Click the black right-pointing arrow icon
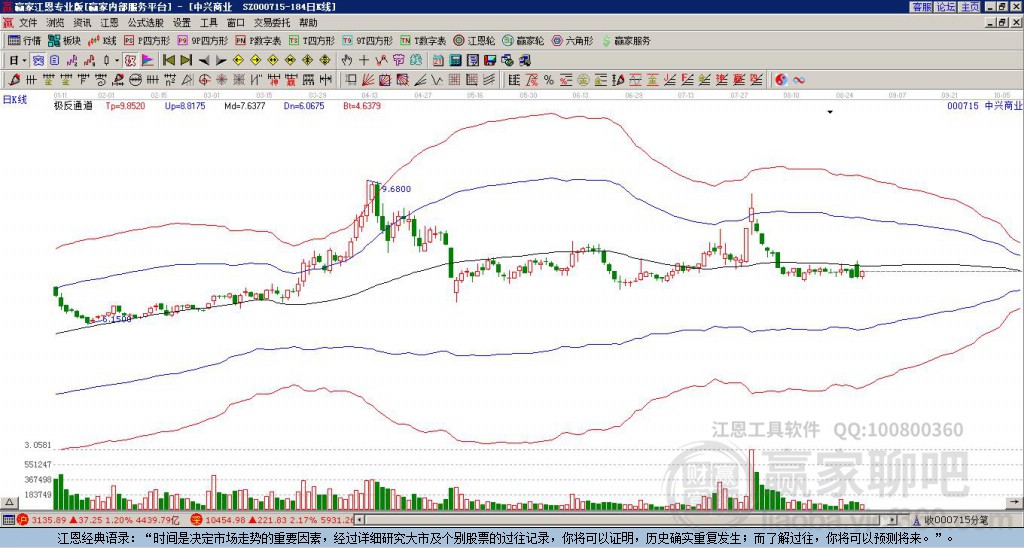Screen dimensions: 1024x548 tap(221, 61)
